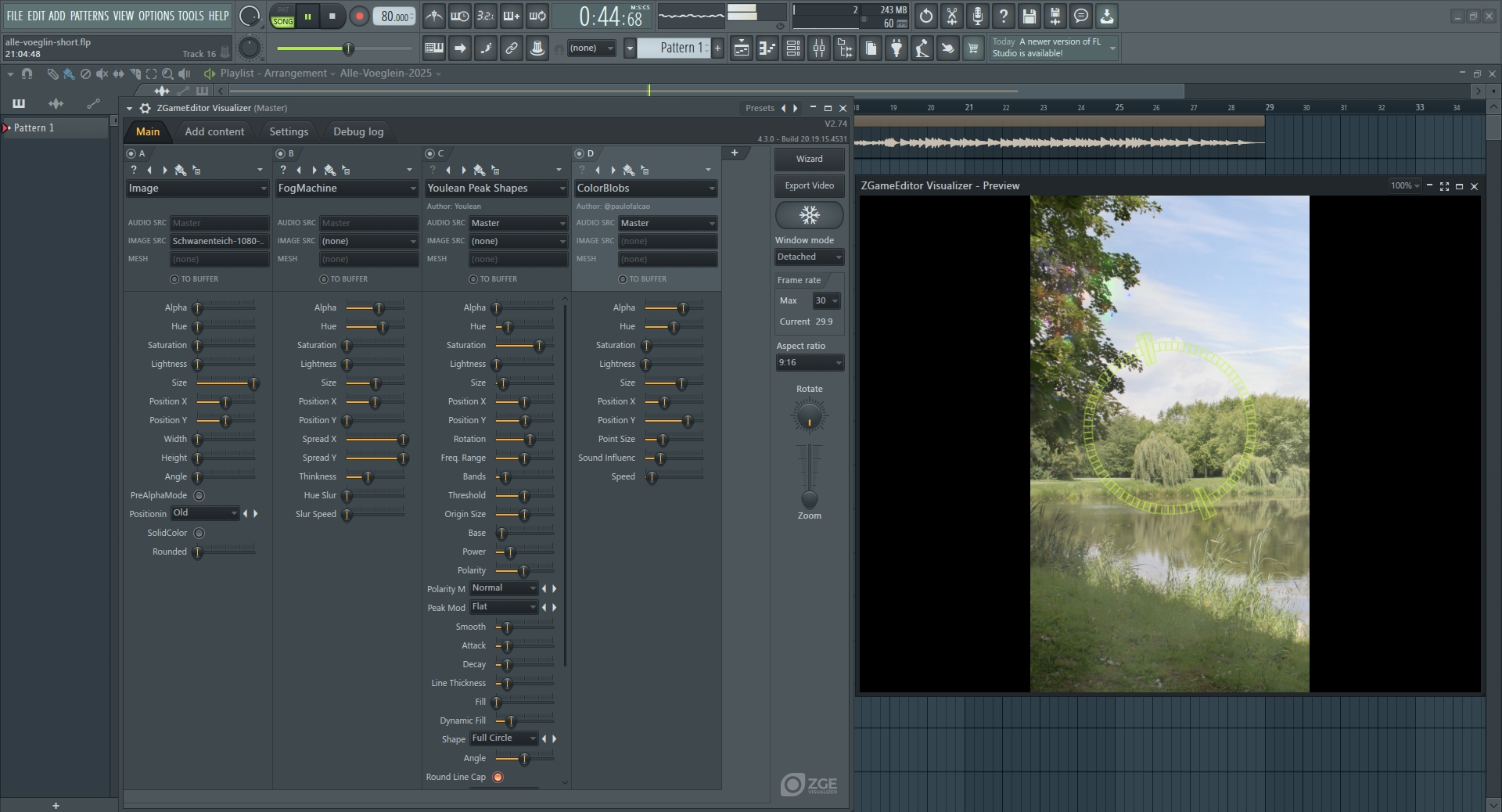Open the ColorBlobs effect dropdown
This screenshot has width=1502, height=812.
[x=645, y=189]
